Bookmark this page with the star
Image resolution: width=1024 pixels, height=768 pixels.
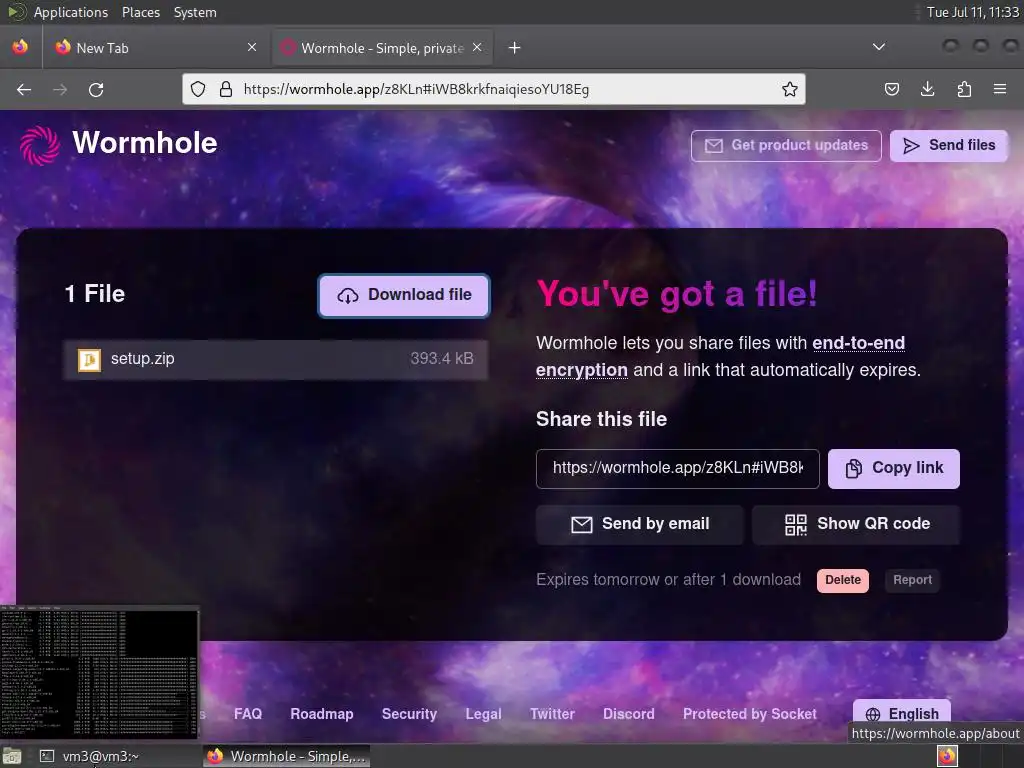[790, 89]
